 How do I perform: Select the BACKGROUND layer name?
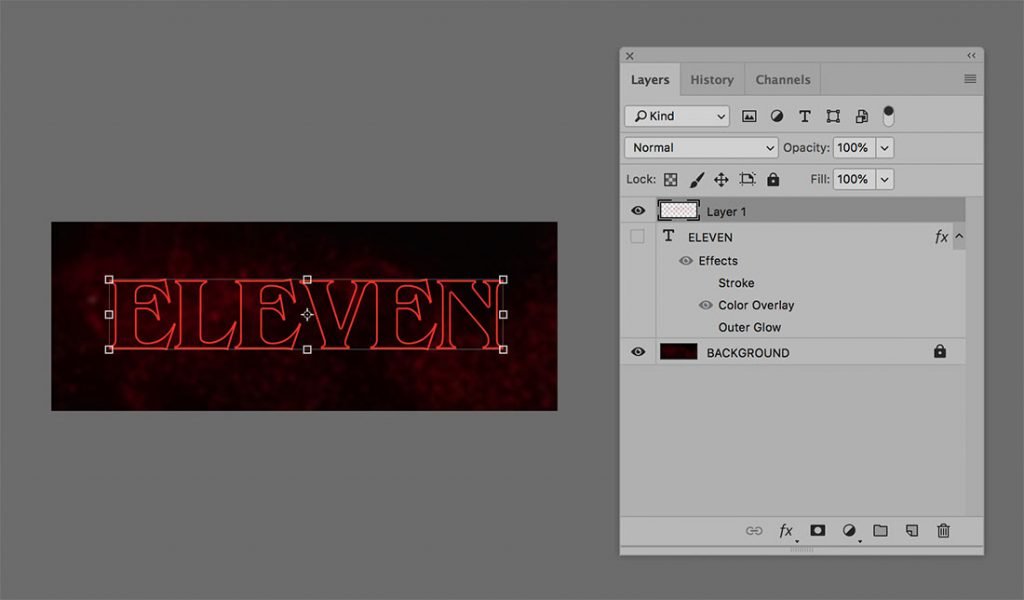[x=748, y=353]
